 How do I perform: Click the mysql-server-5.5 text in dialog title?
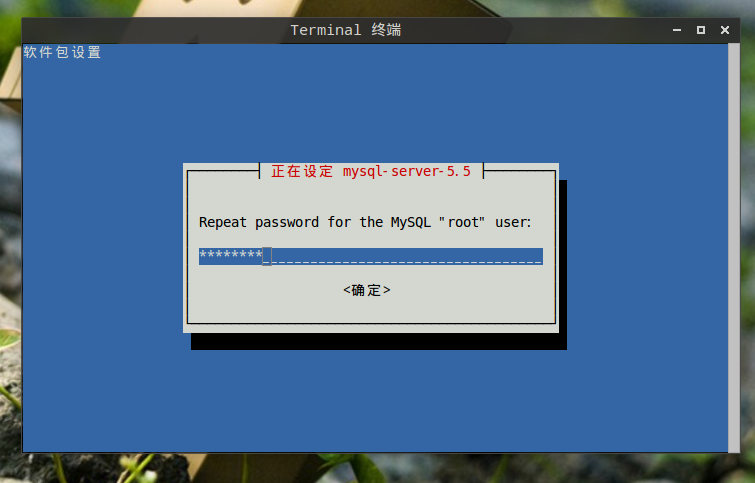(406, 171)
